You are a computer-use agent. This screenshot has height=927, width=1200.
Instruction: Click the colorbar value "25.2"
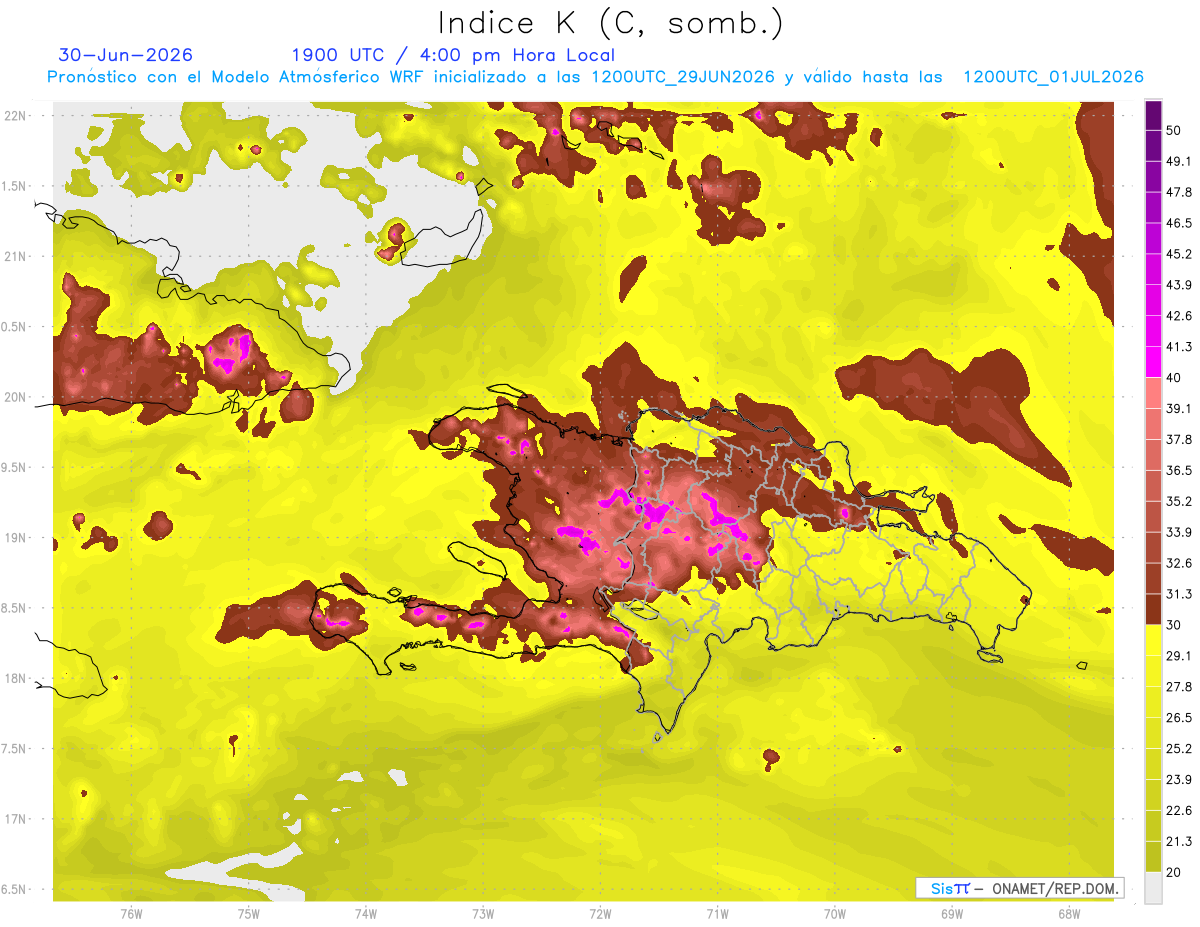pyautogui.click(x=1179, y=748)
